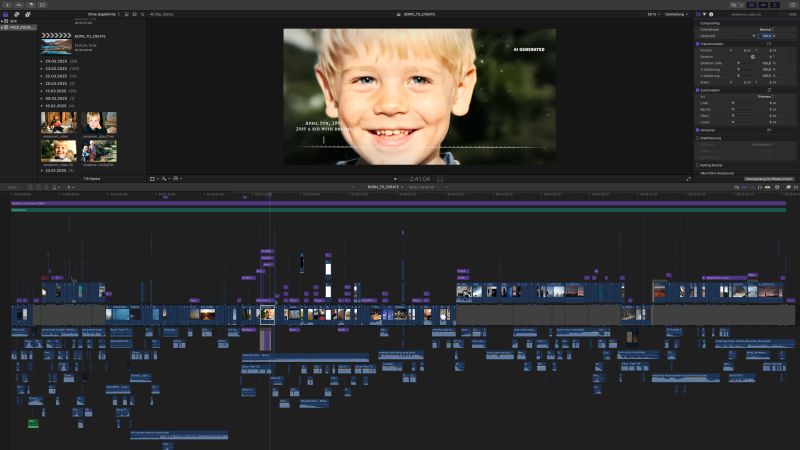Image resolution: width=800 pixels, height=450 pixels.
Task: Enable the Rolling Shutter checkbox
Action: 697,165
